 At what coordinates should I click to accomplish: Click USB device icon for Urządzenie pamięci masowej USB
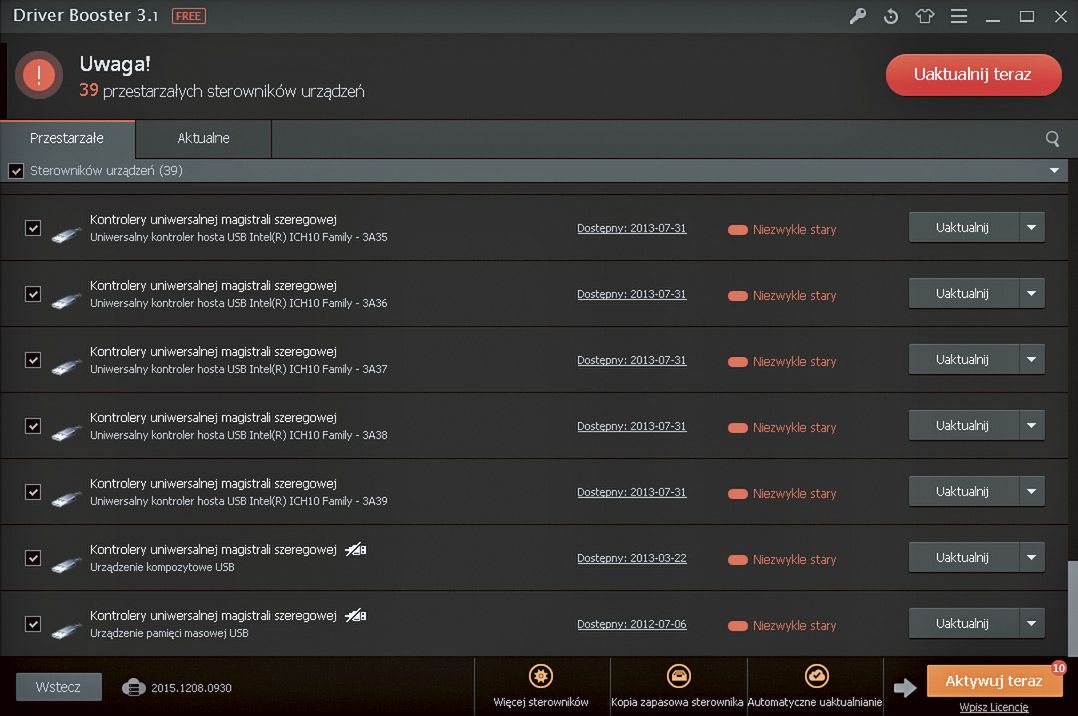coord(66,630)
